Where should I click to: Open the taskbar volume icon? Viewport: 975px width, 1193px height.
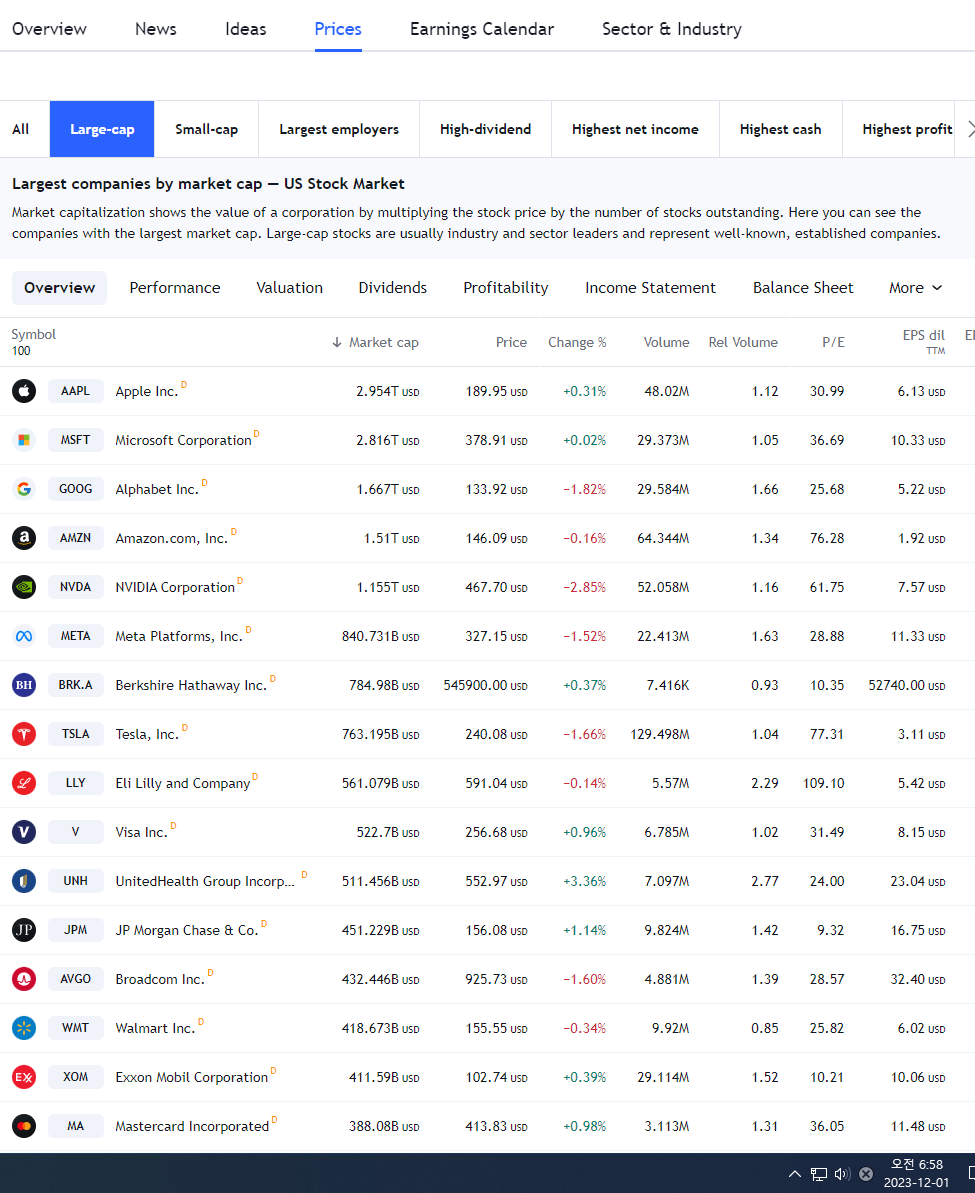pos(842,1174)
